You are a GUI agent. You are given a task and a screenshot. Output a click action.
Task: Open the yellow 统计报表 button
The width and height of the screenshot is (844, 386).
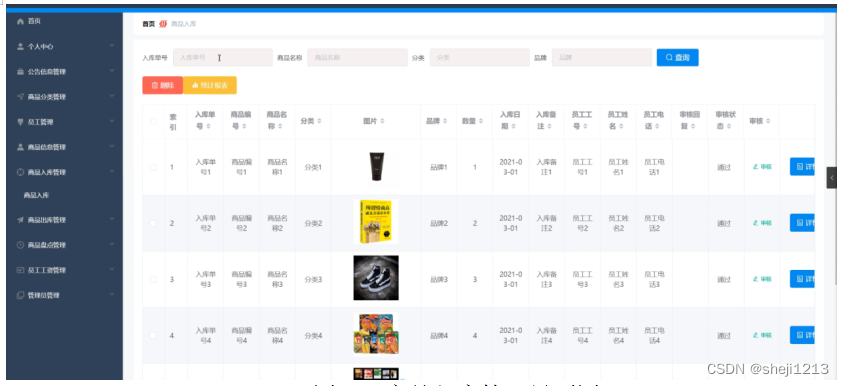(x=210, y=85)
